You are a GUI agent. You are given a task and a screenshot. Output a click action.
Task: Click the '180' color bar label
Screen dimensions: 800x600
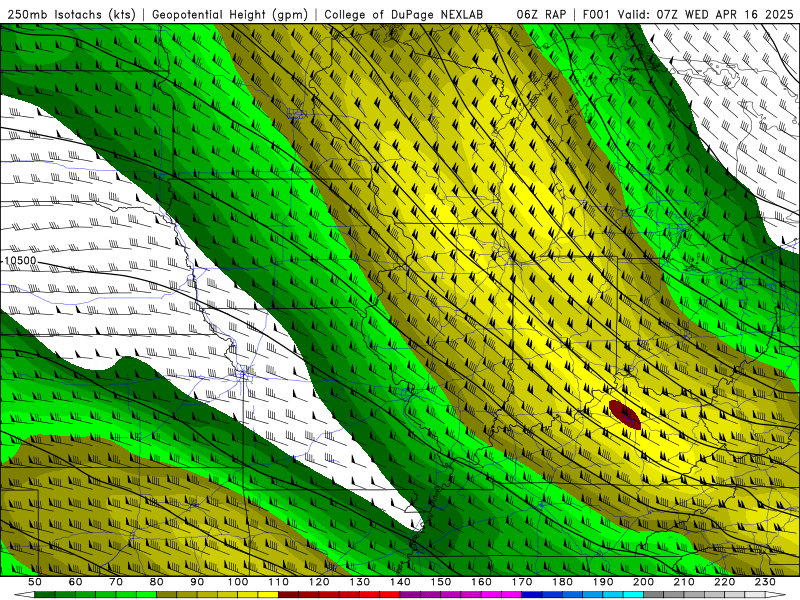pos(562,582)
